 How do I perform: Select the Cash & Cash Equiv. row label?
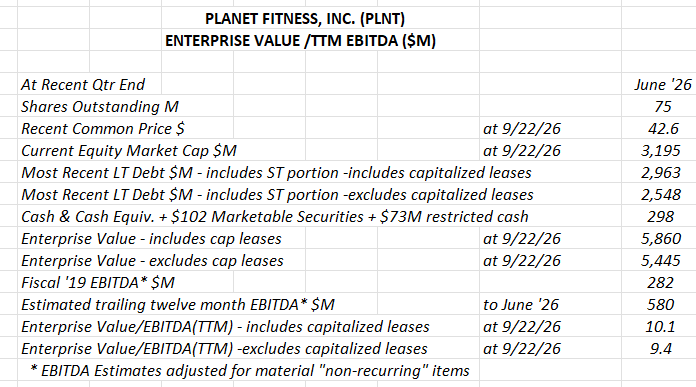coord(275,217)
